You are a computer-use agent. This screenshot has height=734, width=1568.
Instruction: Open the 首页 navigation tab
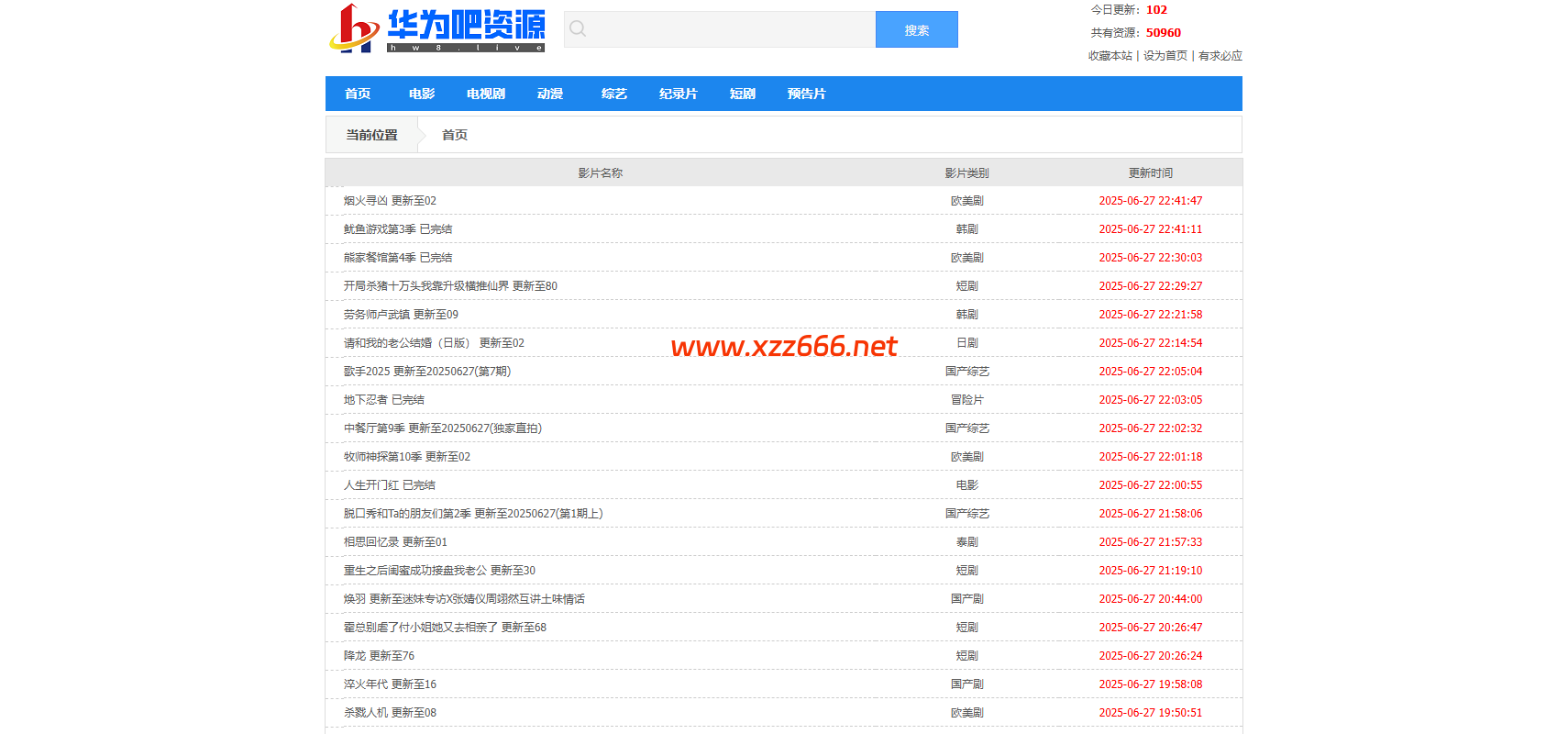pos(358,94)
